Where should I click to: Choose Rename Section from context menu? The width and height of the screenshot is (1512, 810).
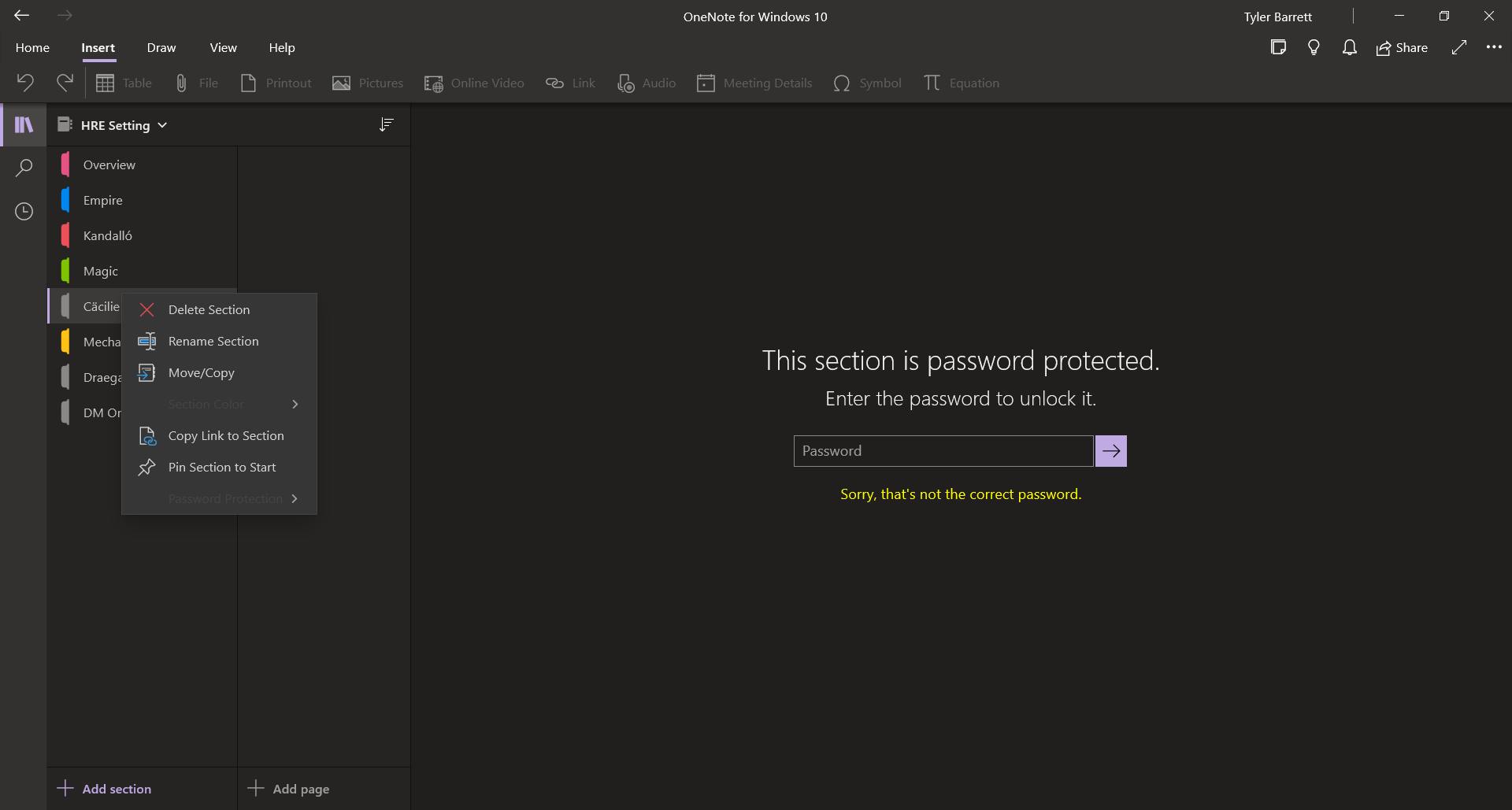coord(219,341)
